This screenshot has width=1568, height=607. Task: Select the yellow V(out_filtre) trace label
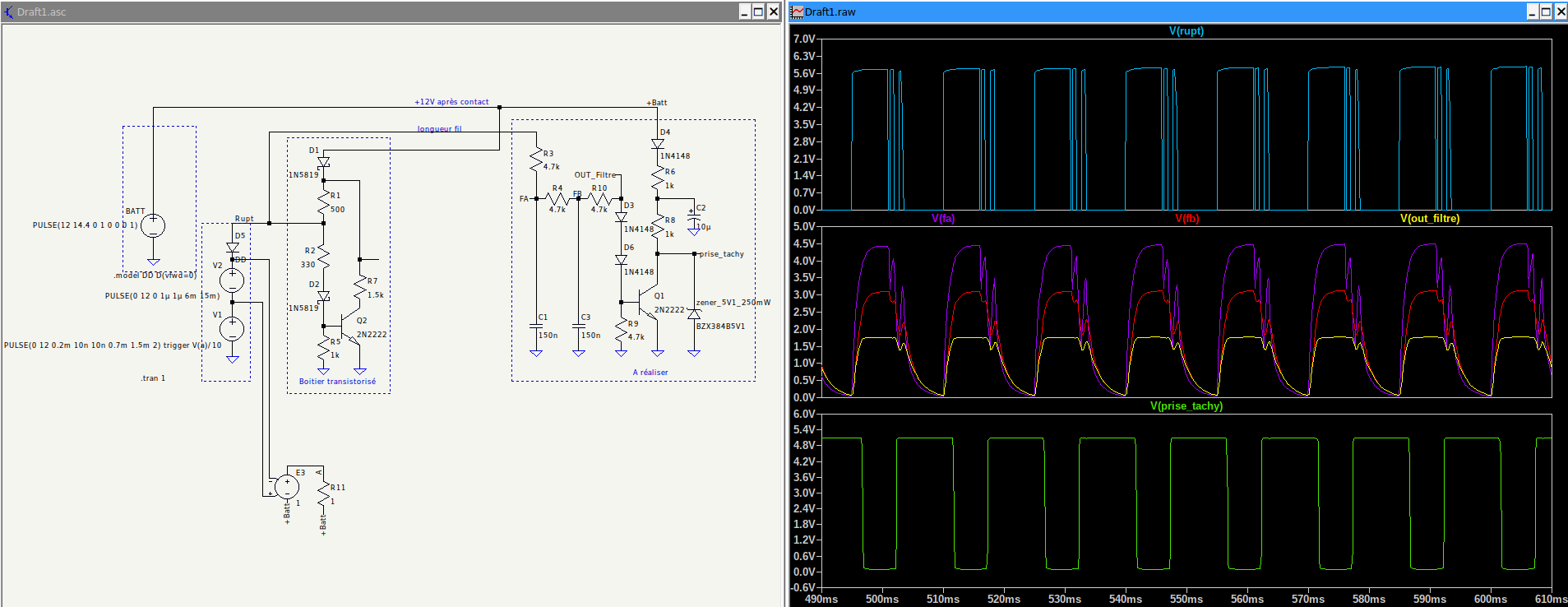pos(1429,219)
